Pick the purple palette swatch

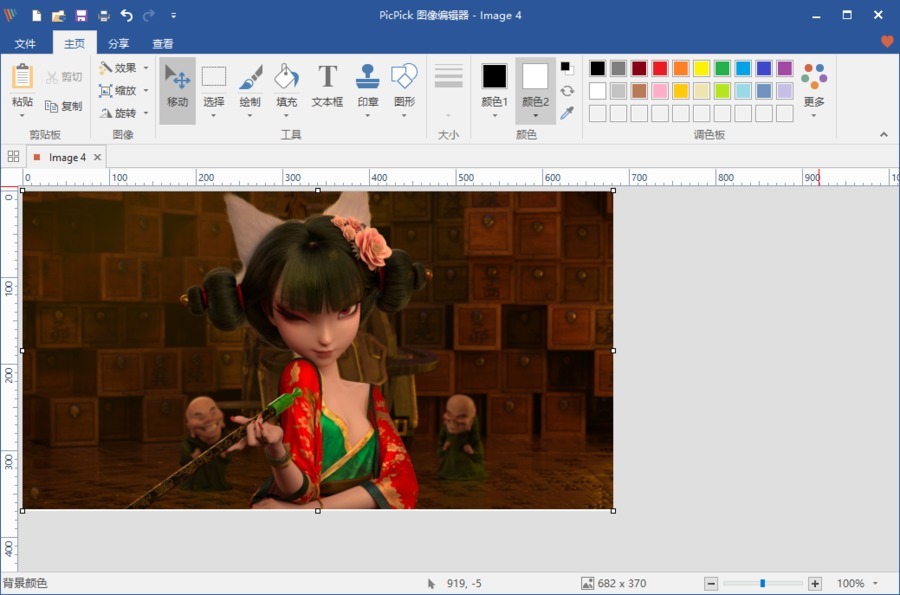pyautogui.click(x=785, y=68)
